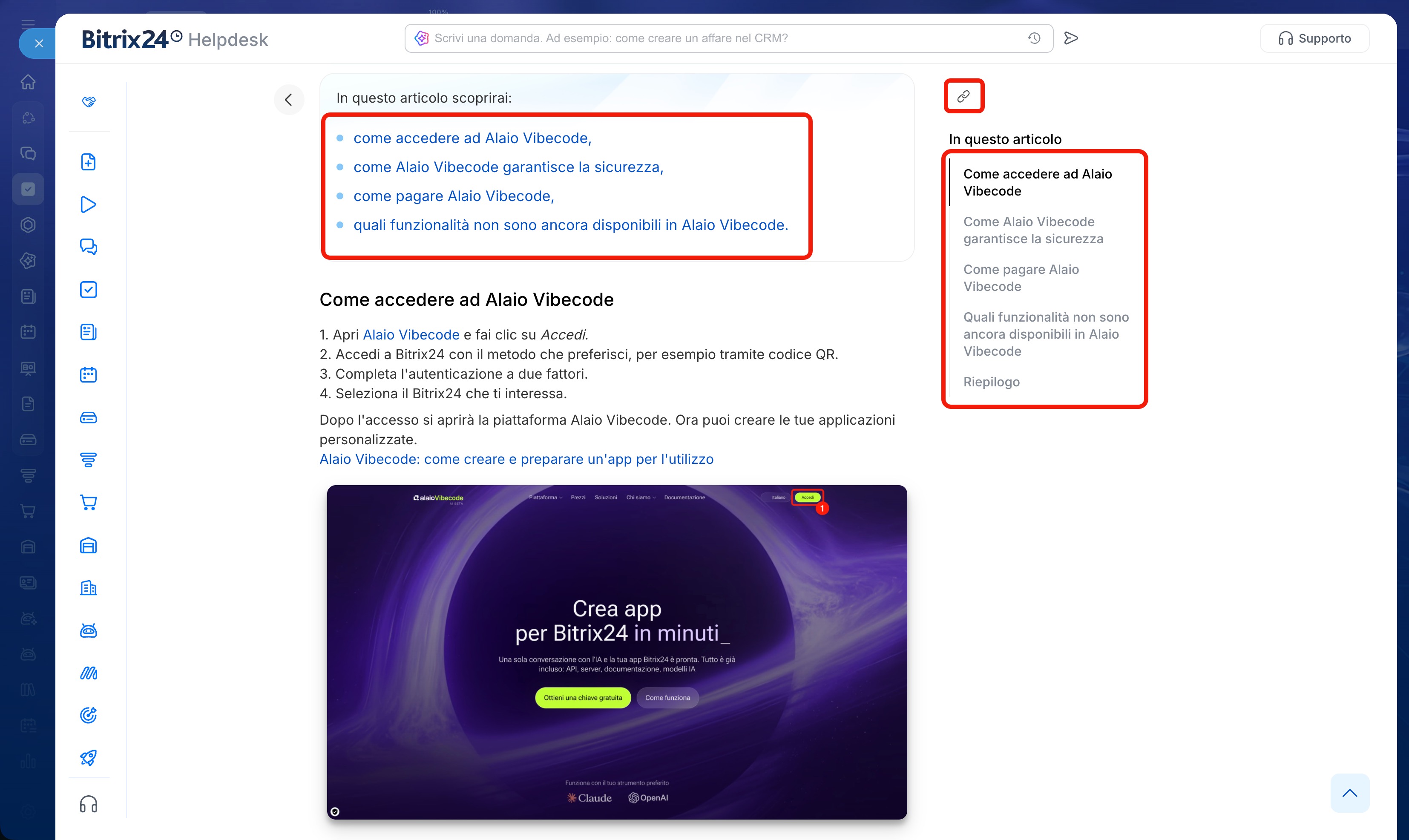The image size is (1409, 840).
Task: Close the Helpdesk slider with X
Action: (38, 43)
